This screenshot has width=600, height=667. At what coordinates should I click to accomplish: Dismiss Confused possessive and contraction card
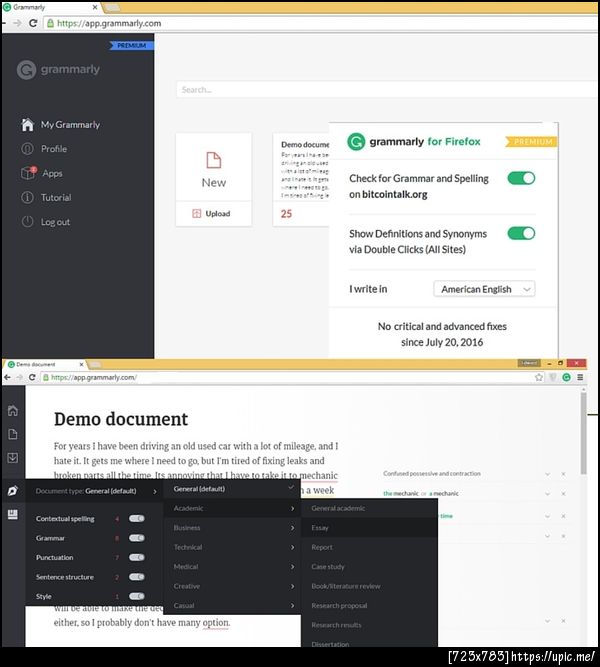click(x=563, y=474)
